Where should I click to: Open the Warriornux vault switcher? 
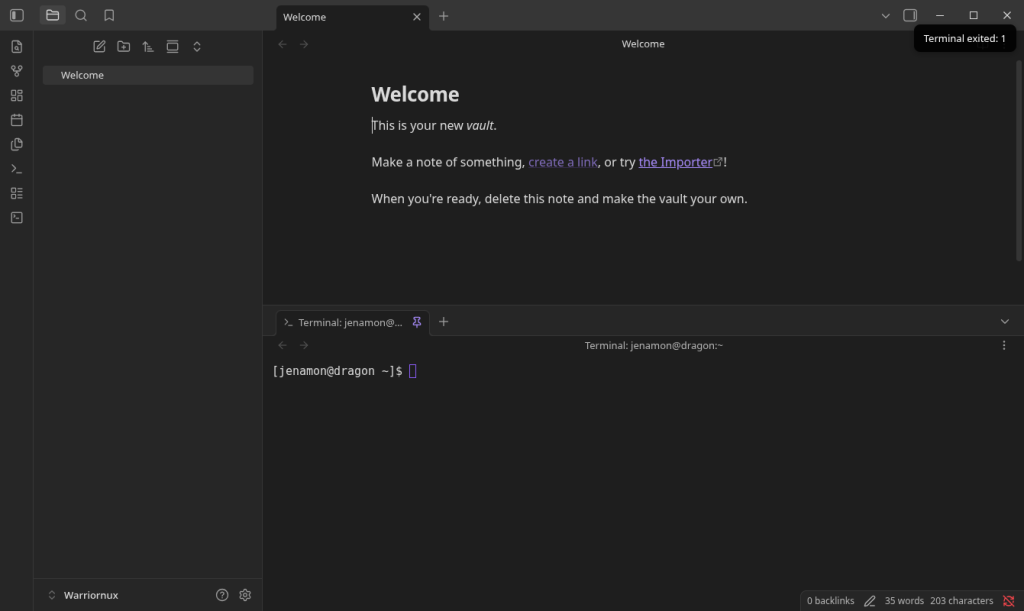point(83,595)
